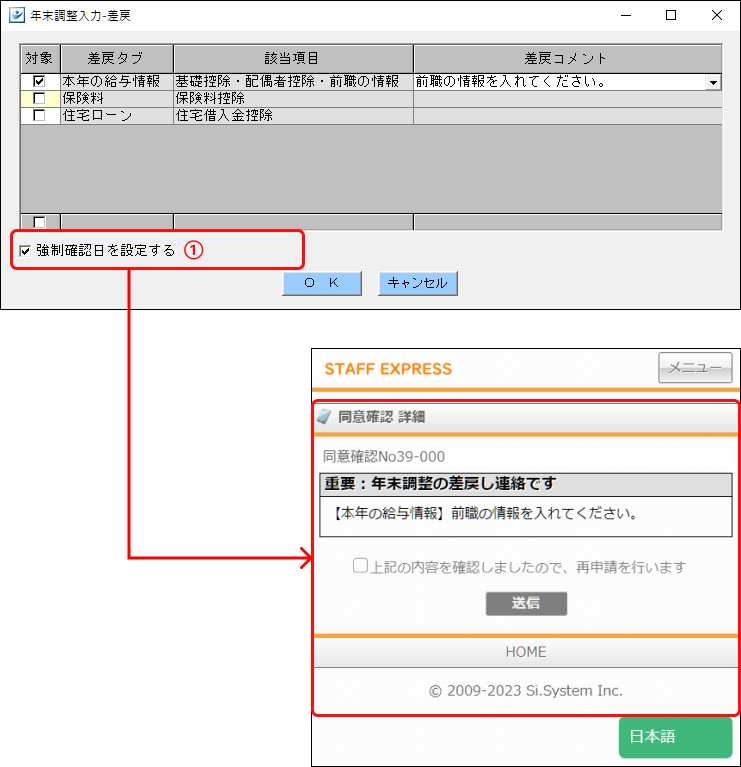741x767 pixels.
Task: Click the 差戻コメント column header
Action: click(567, 59)
